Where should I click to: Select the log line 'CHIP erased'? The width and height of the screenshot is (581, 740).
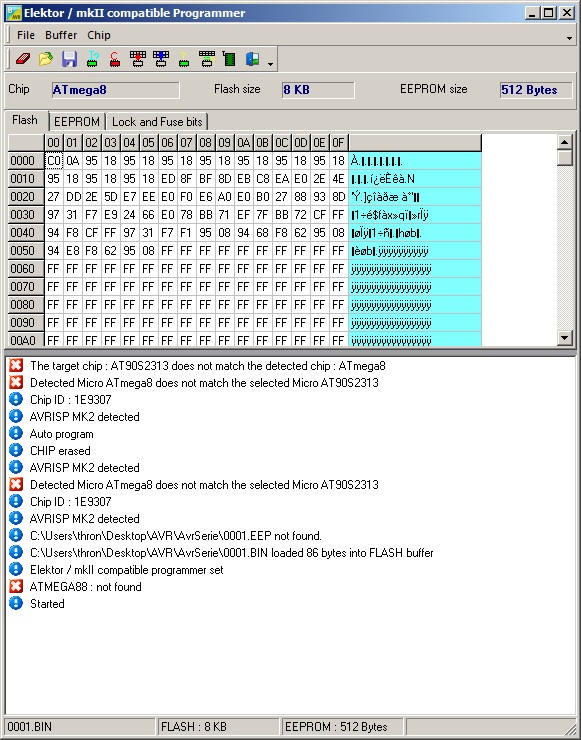coord(60,451)
